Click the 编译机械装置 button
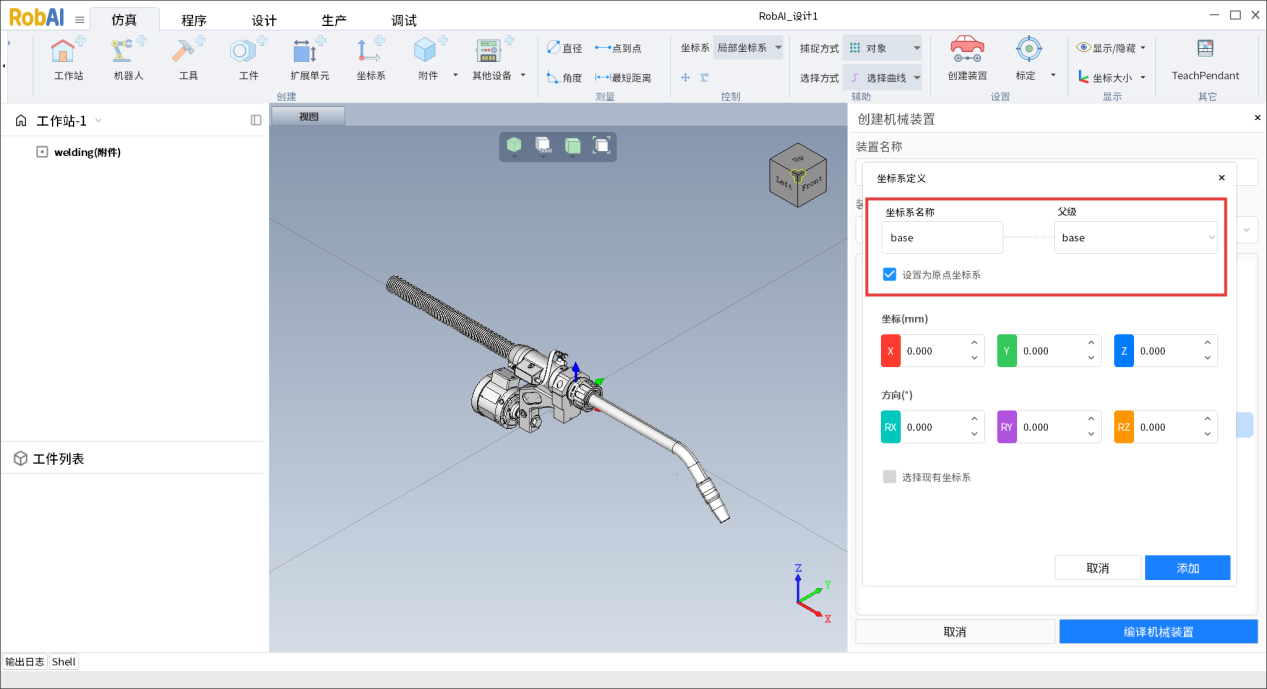The height and width of the screenshot is (689, 1267). pos(1158,632)
